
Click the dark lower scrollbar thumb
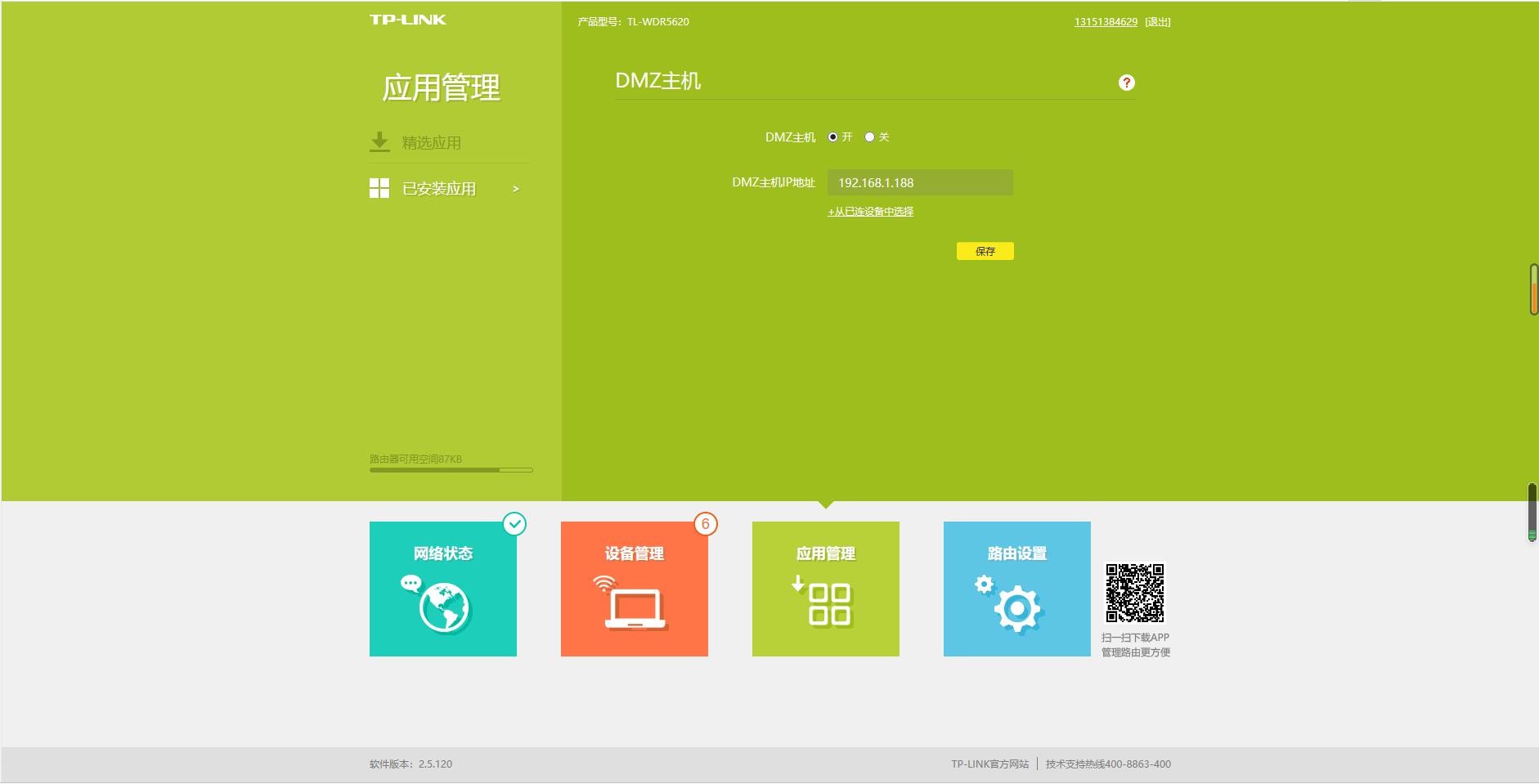coord(1532,512)
